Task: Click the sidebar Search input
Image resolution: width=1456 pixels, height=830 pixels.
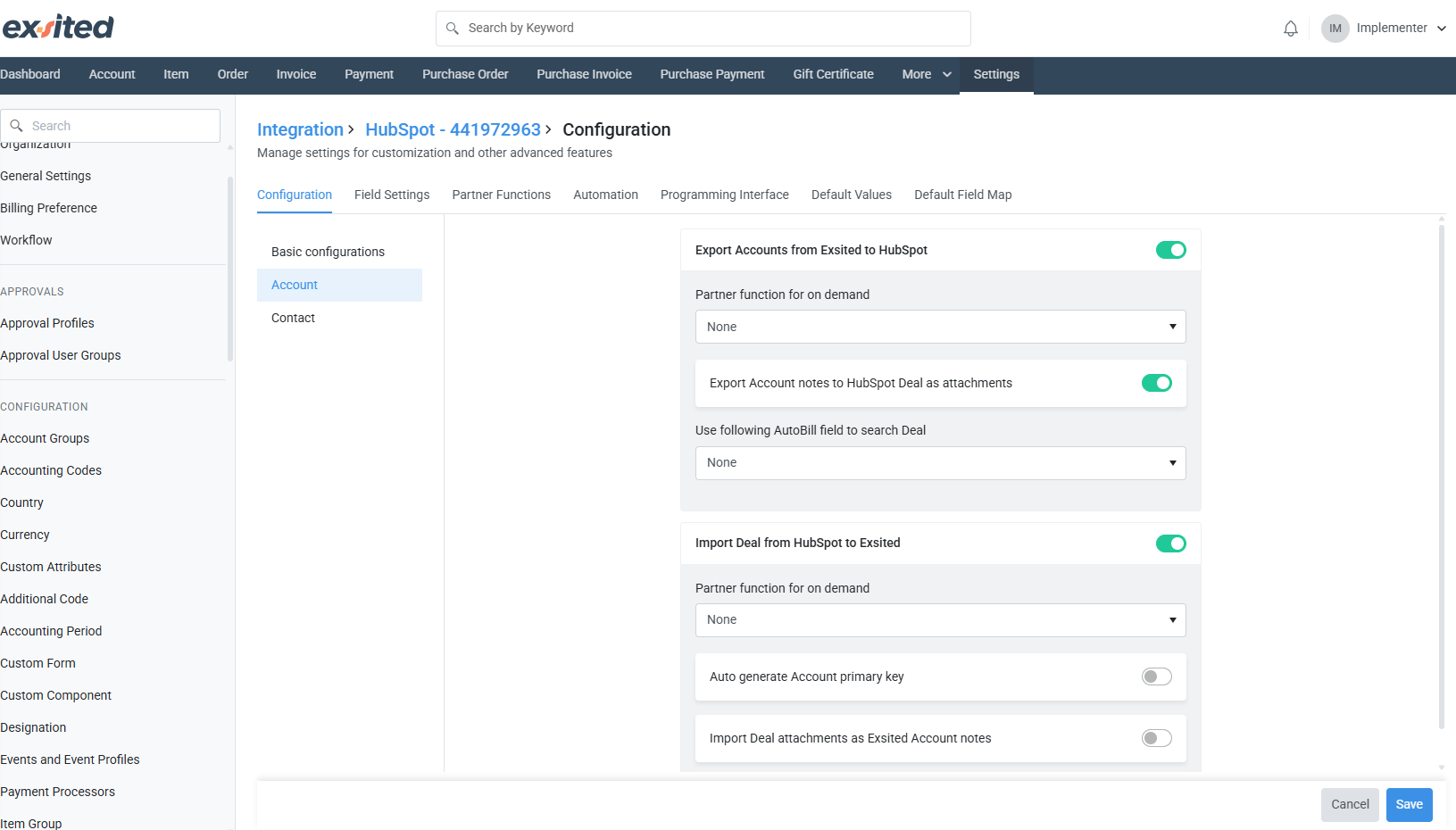Action: pos(110,126)
